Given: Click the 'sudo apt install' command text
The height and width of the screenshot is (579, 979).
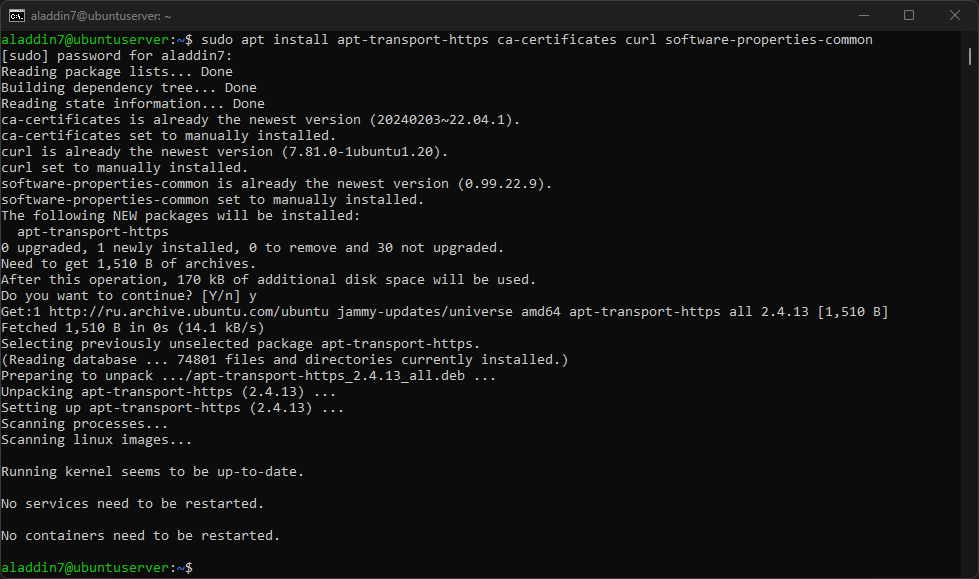Looking at the screenshot, I should 264,40.
